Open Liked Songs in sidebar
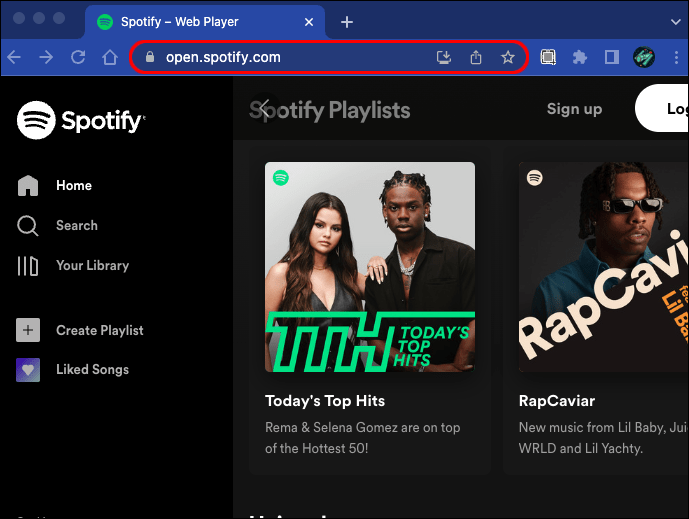The width and height of the screenshot is (689, 519). point(92,370)
